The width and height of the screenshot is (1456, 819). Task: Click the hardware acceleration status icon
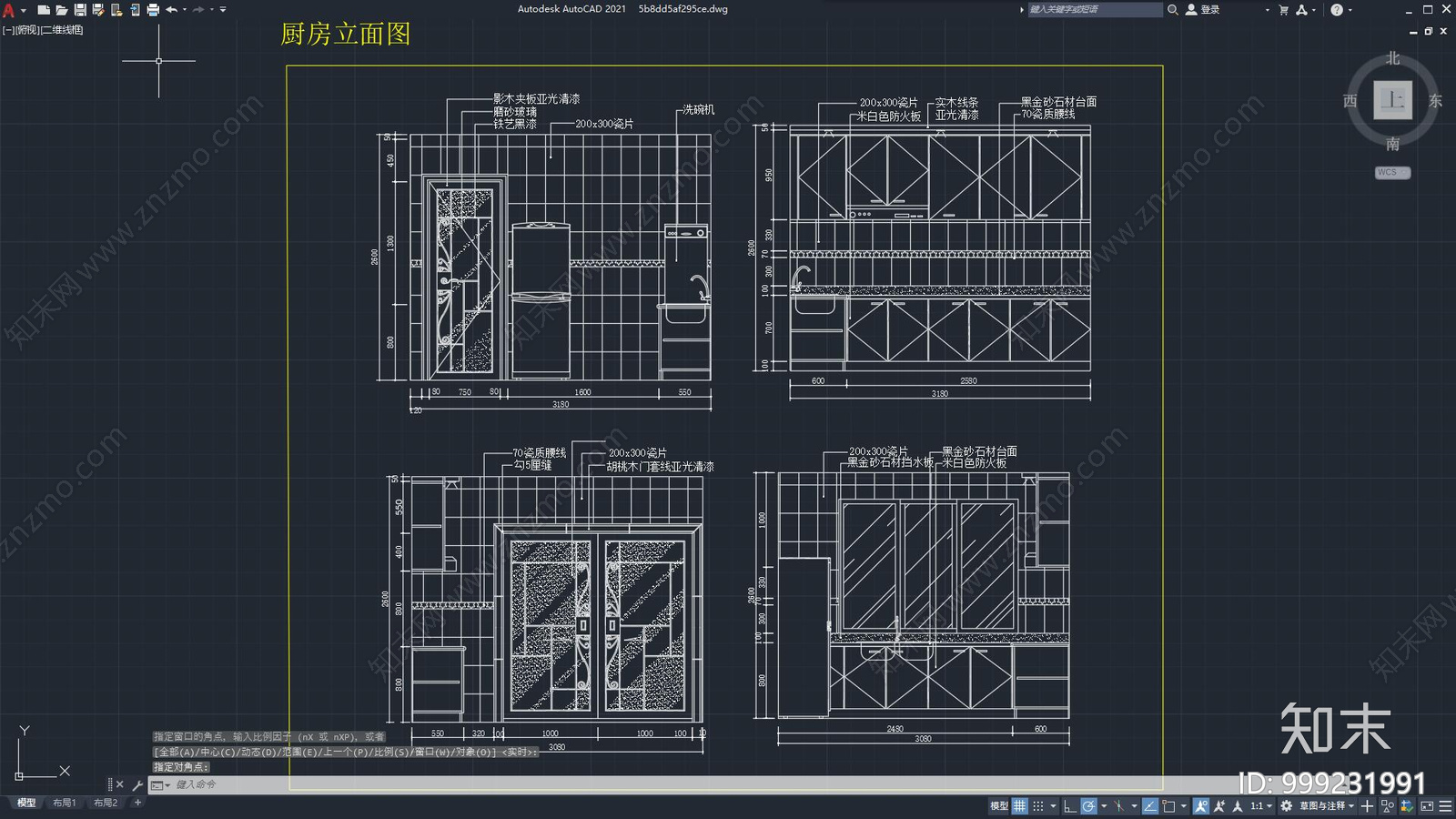1407,805
